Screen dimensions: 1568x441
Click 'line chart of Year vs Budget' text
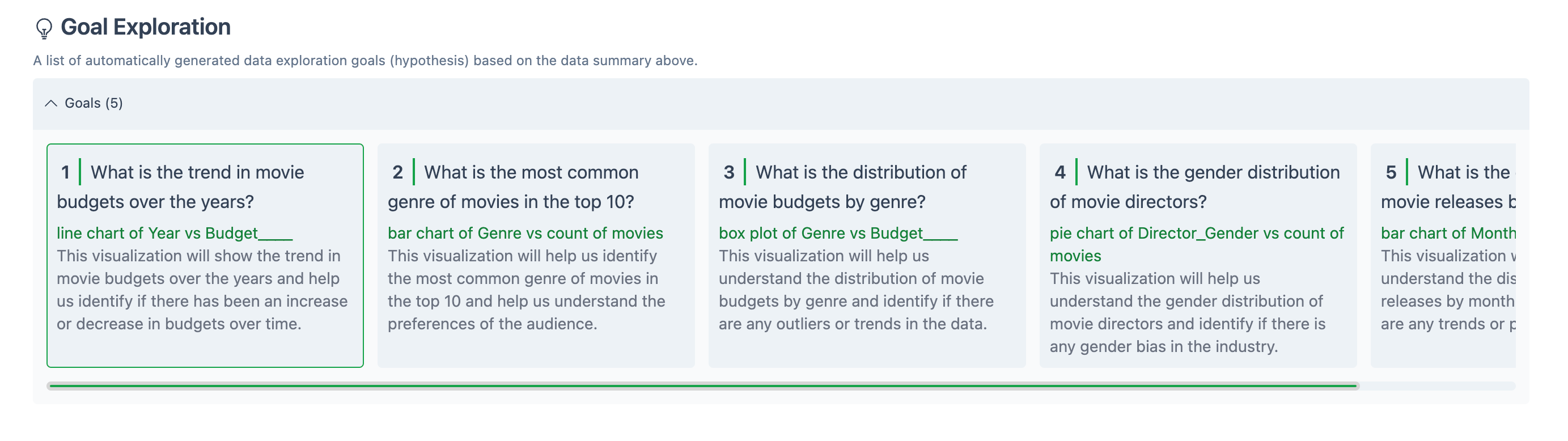tap(157, 233)
